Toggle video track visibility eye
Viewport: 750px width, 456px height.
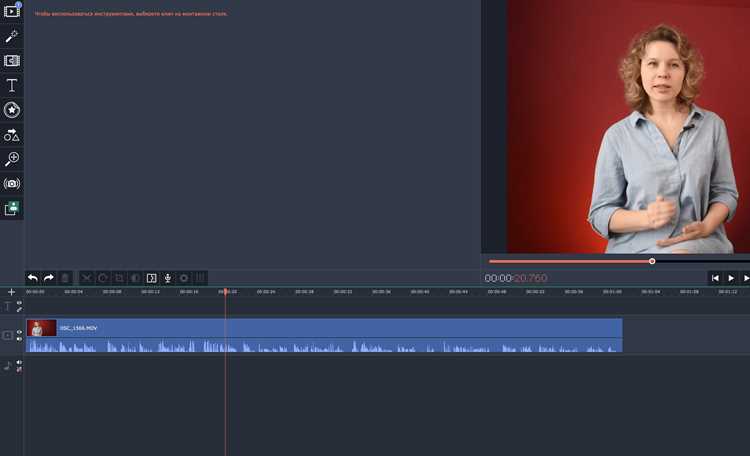coord(19,332)
